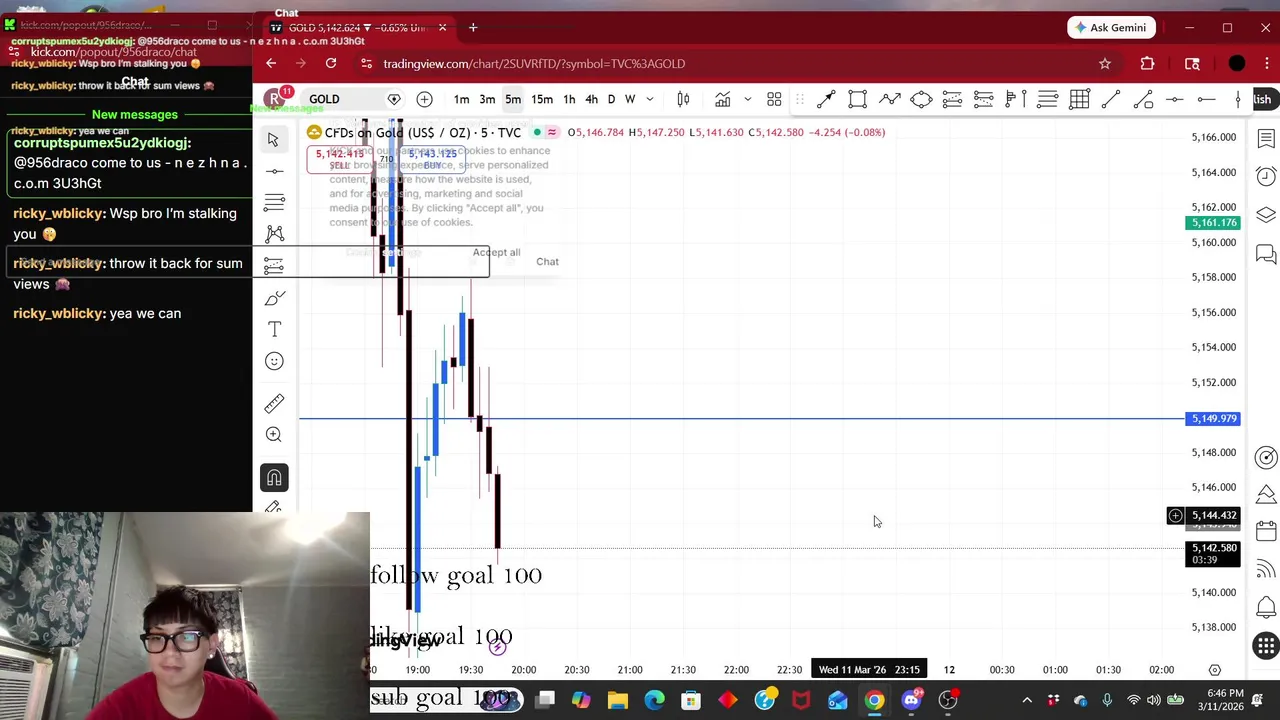1280x720 pixels.
Task: Select the 3m timeframe
Action: click(487, 99)
